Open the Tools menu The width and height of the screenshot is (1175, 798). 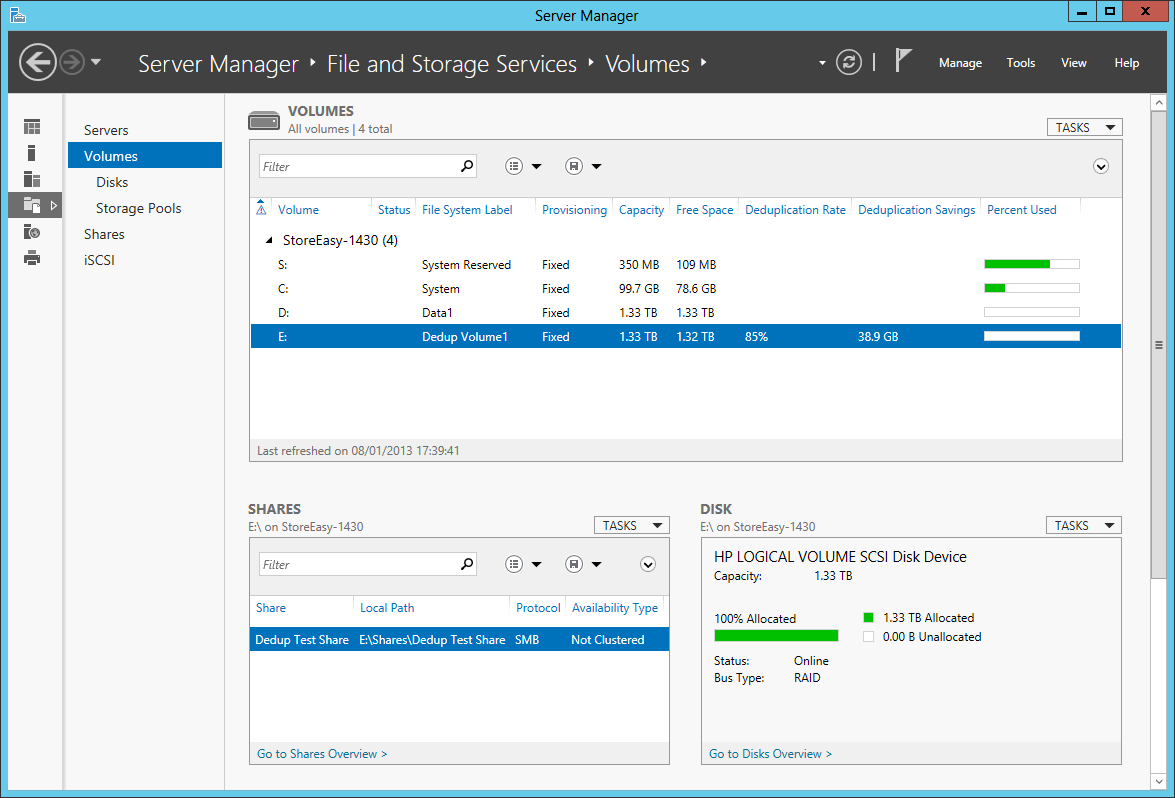click(1020, 62)
